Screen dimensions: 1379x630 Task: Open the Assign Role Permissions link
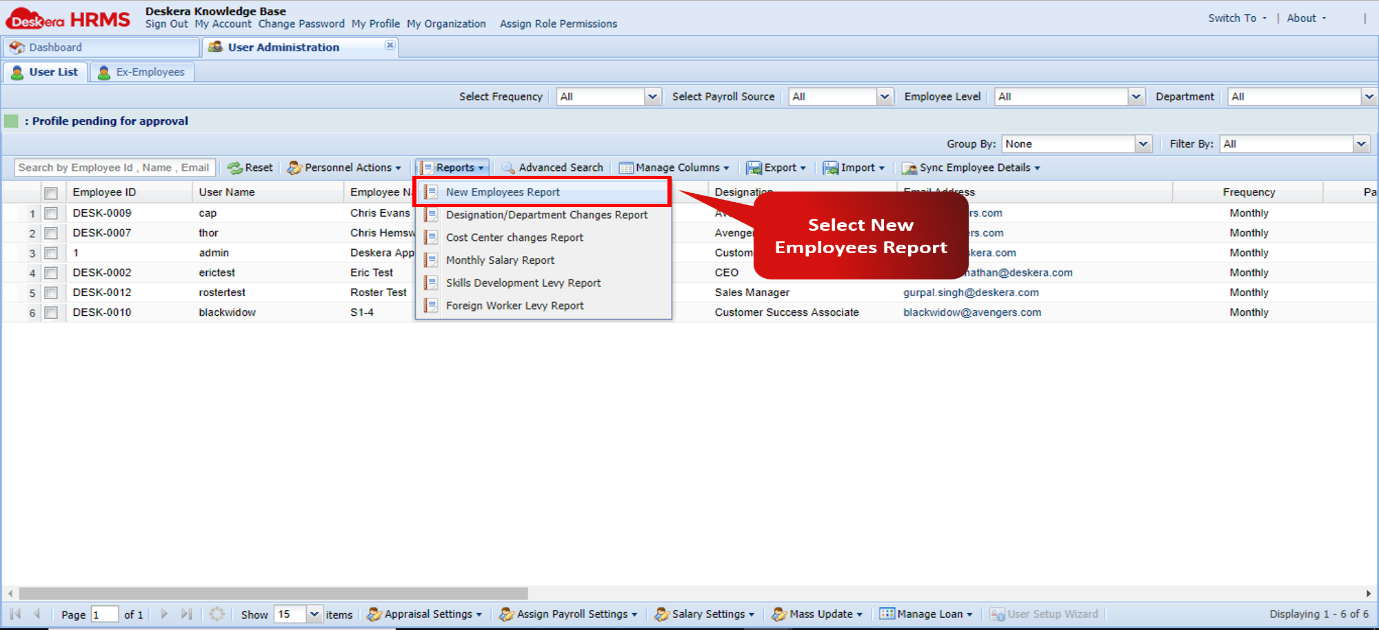(x=558, y=24)
